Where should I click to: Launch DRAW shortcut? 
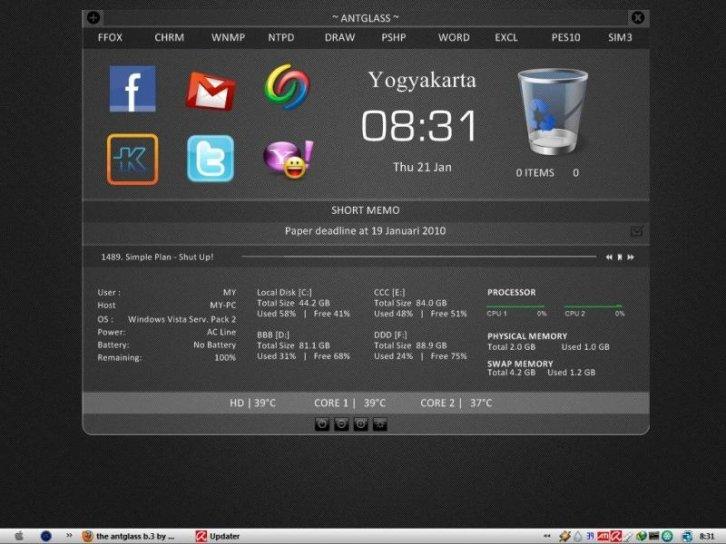point(340,38)
